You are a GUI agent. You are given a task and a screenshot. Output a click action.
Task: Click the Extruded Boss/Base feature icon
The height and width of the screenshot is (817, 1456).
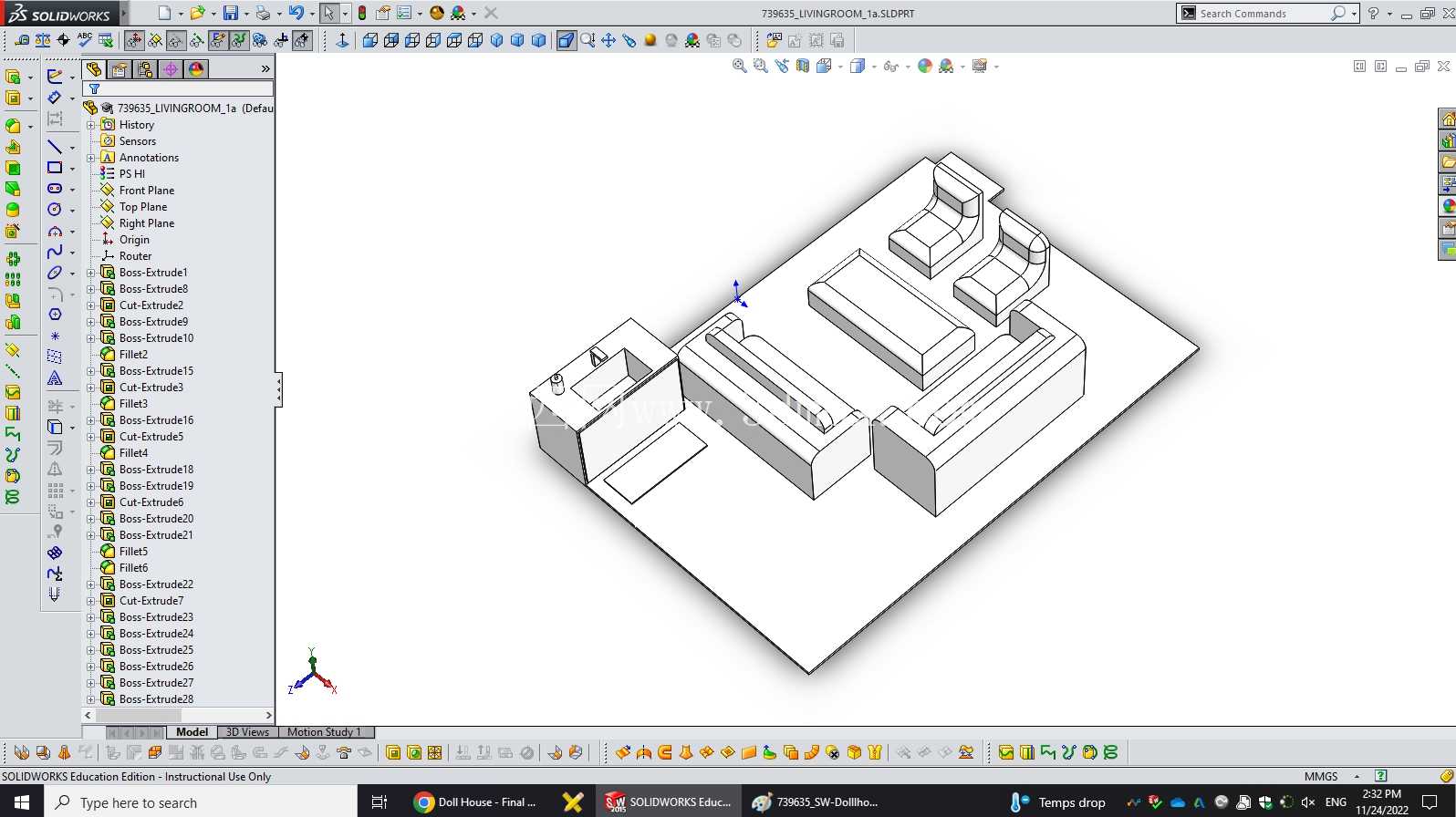click(x=13, y=77)
